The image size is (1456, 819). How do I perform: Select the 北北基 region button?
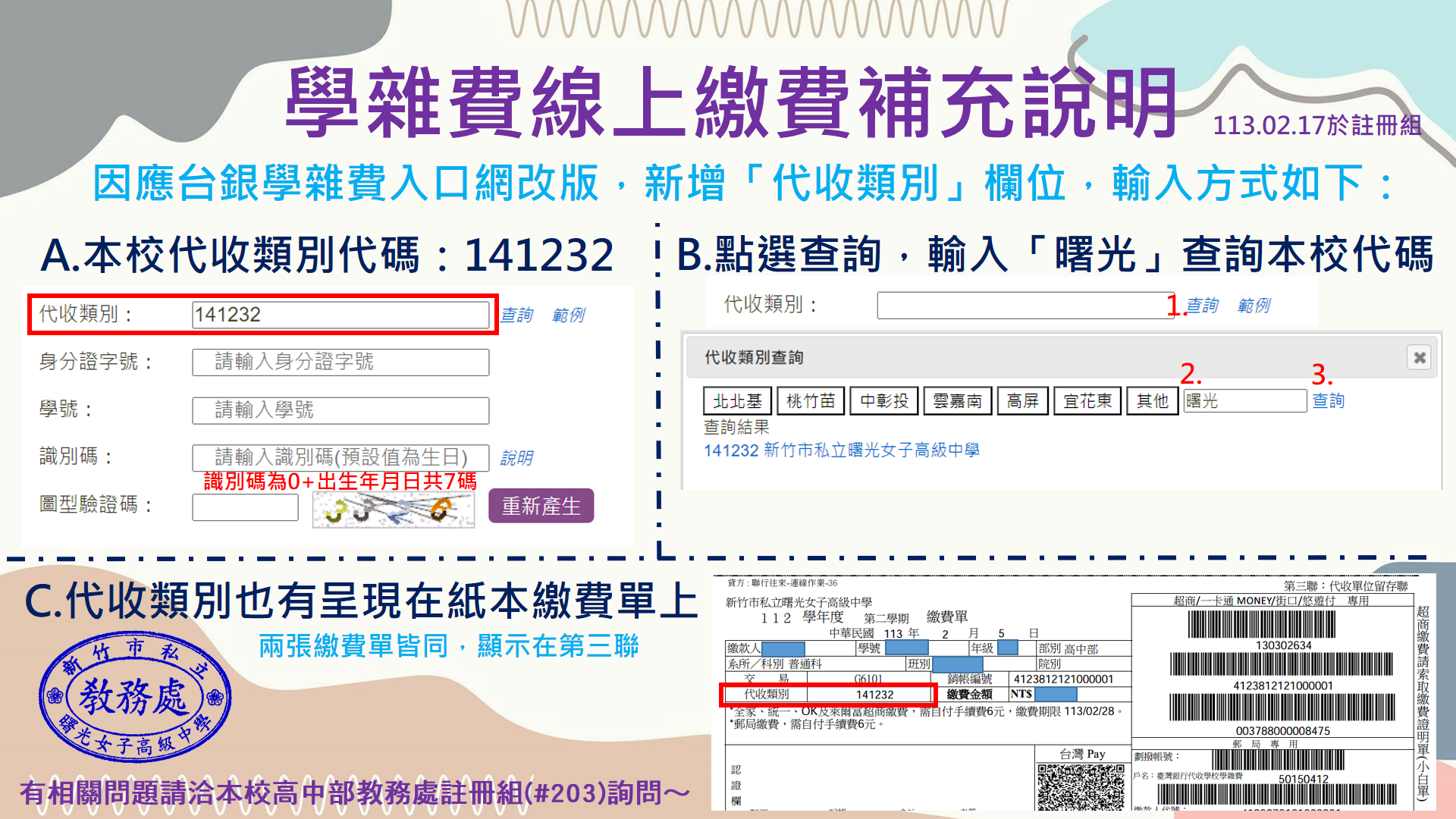pyautogui.click(x=737, y=401)
